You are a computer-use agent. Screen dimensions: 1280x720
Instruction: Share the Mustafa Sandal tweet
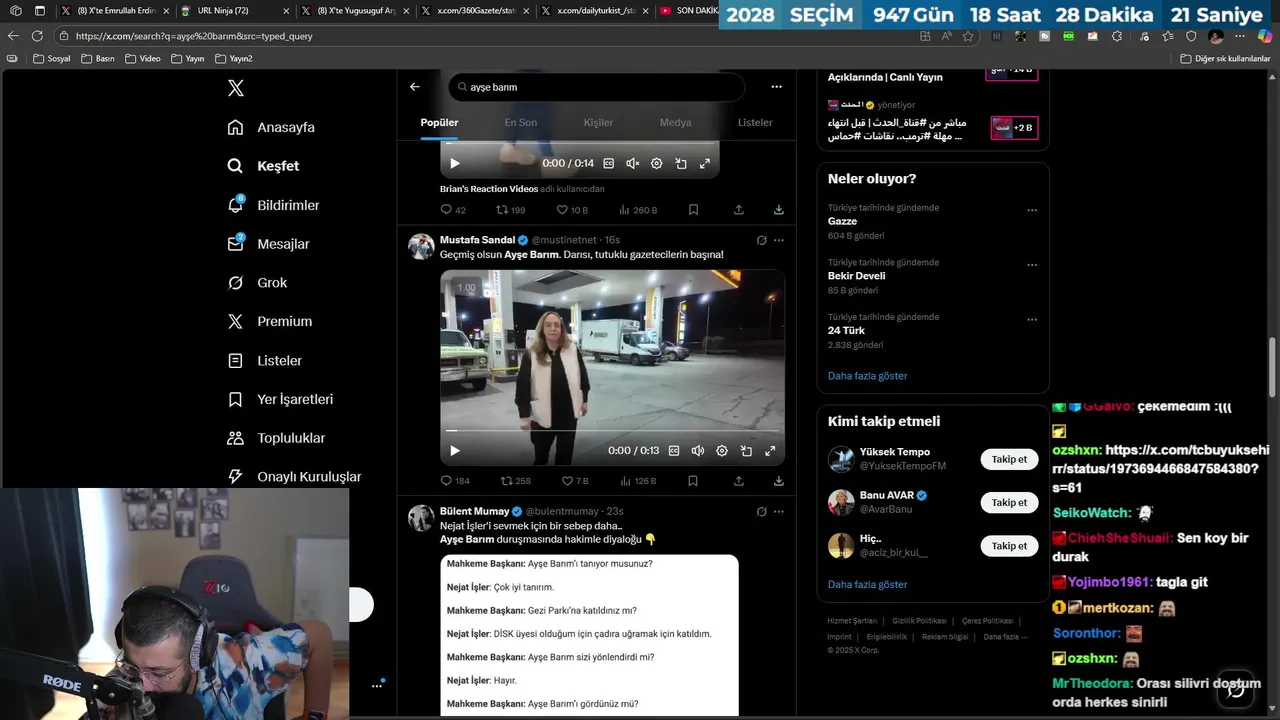(739, 481)
